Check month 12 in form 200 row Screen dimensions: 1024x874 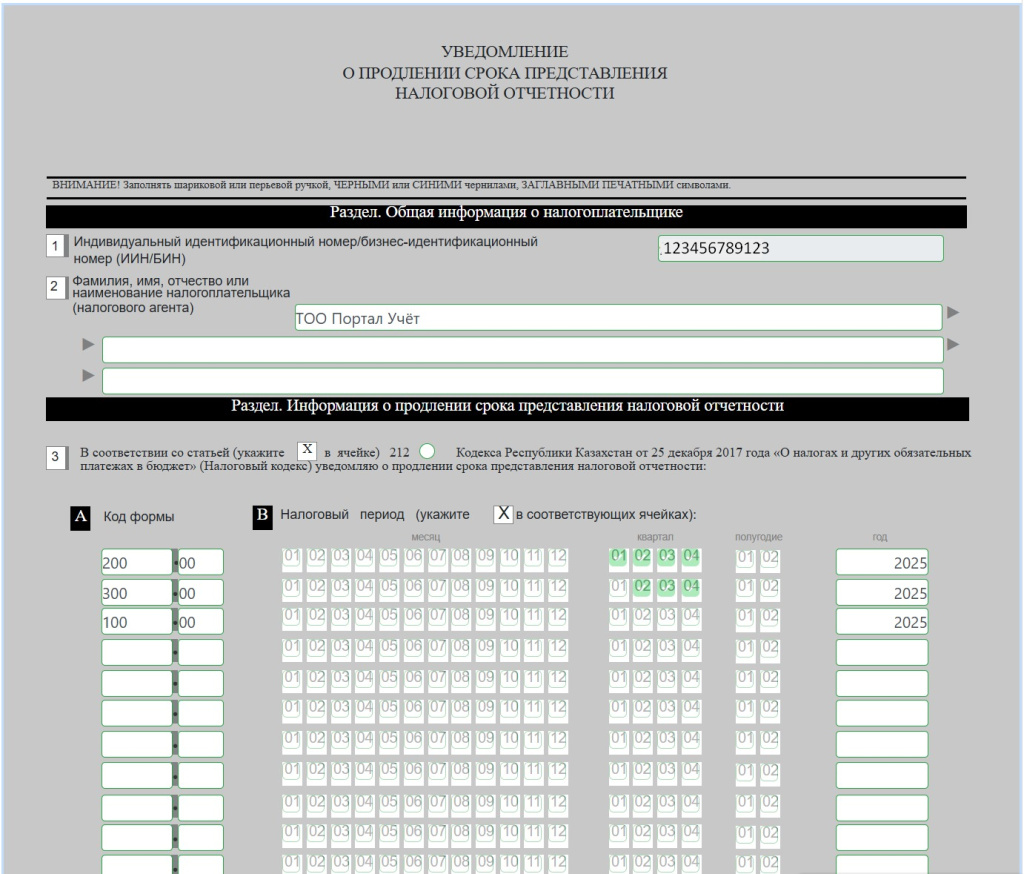point(557,557)
